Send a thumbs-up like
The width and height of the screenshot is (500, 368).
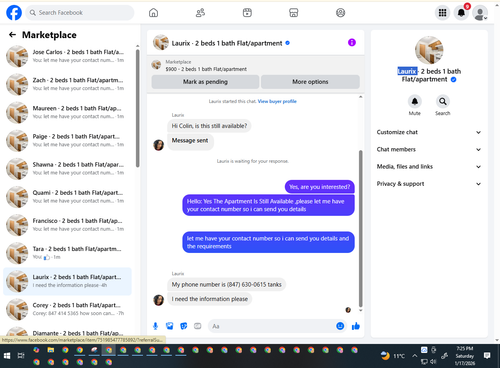(x=356, y=326)
